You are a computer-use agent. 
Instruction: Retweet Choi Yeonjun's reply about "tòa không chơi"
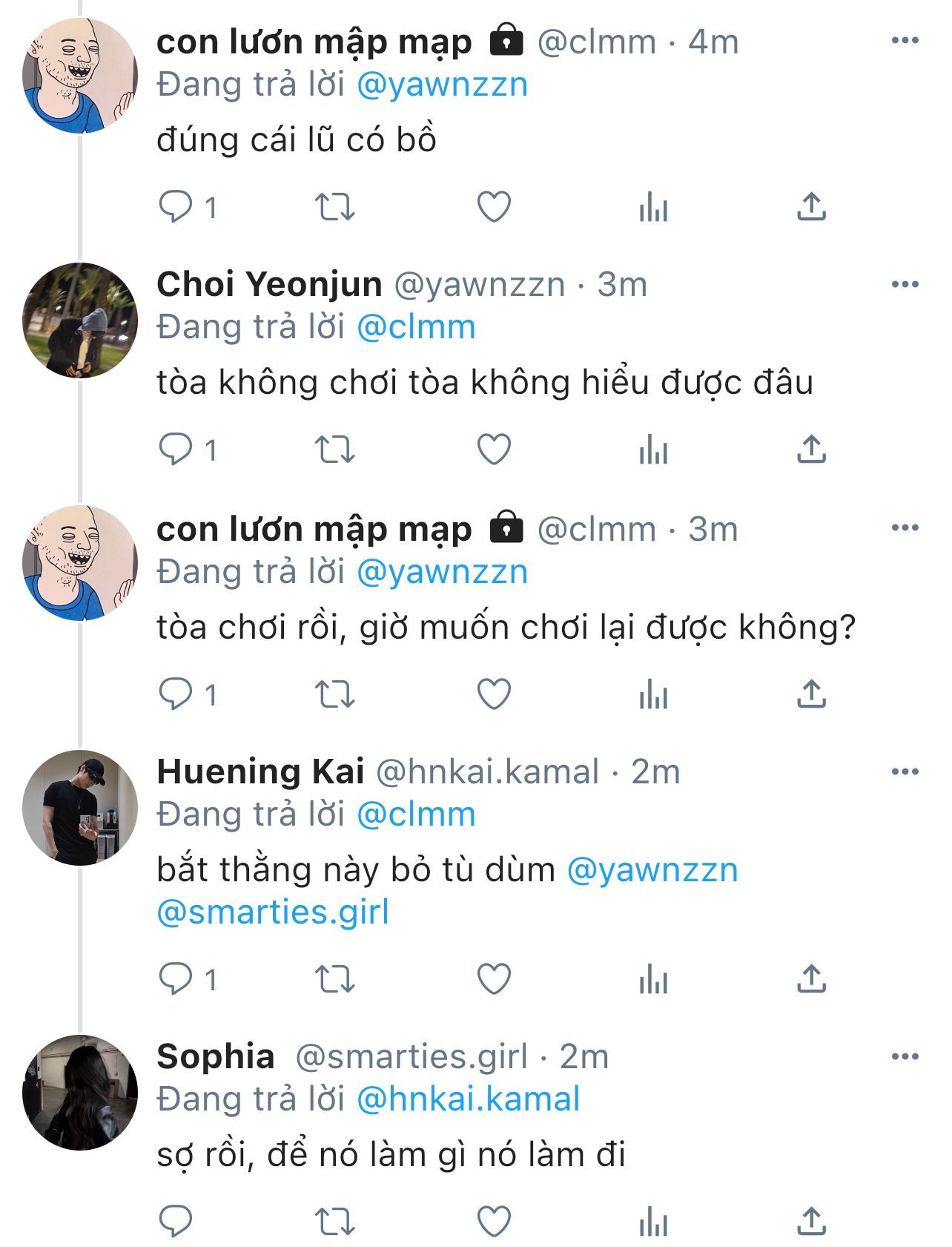(335, 450)
